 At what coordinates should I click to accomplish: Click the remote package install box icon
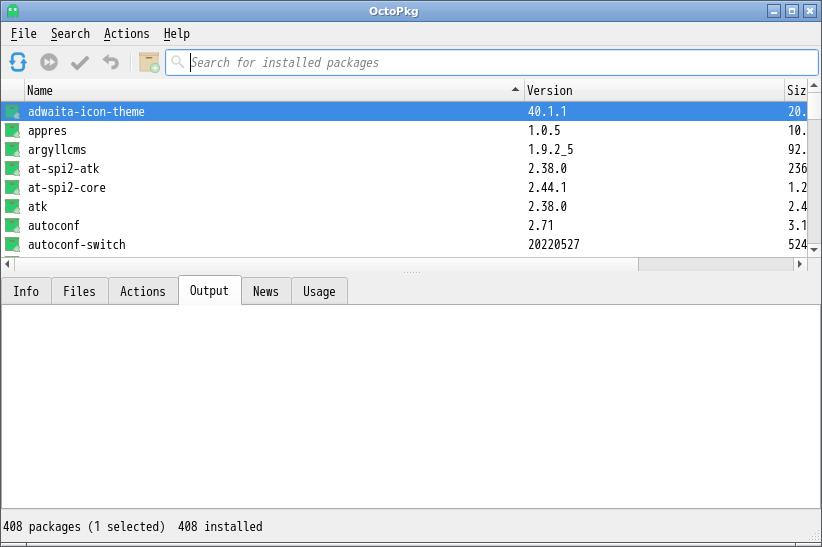click(149, 62)
